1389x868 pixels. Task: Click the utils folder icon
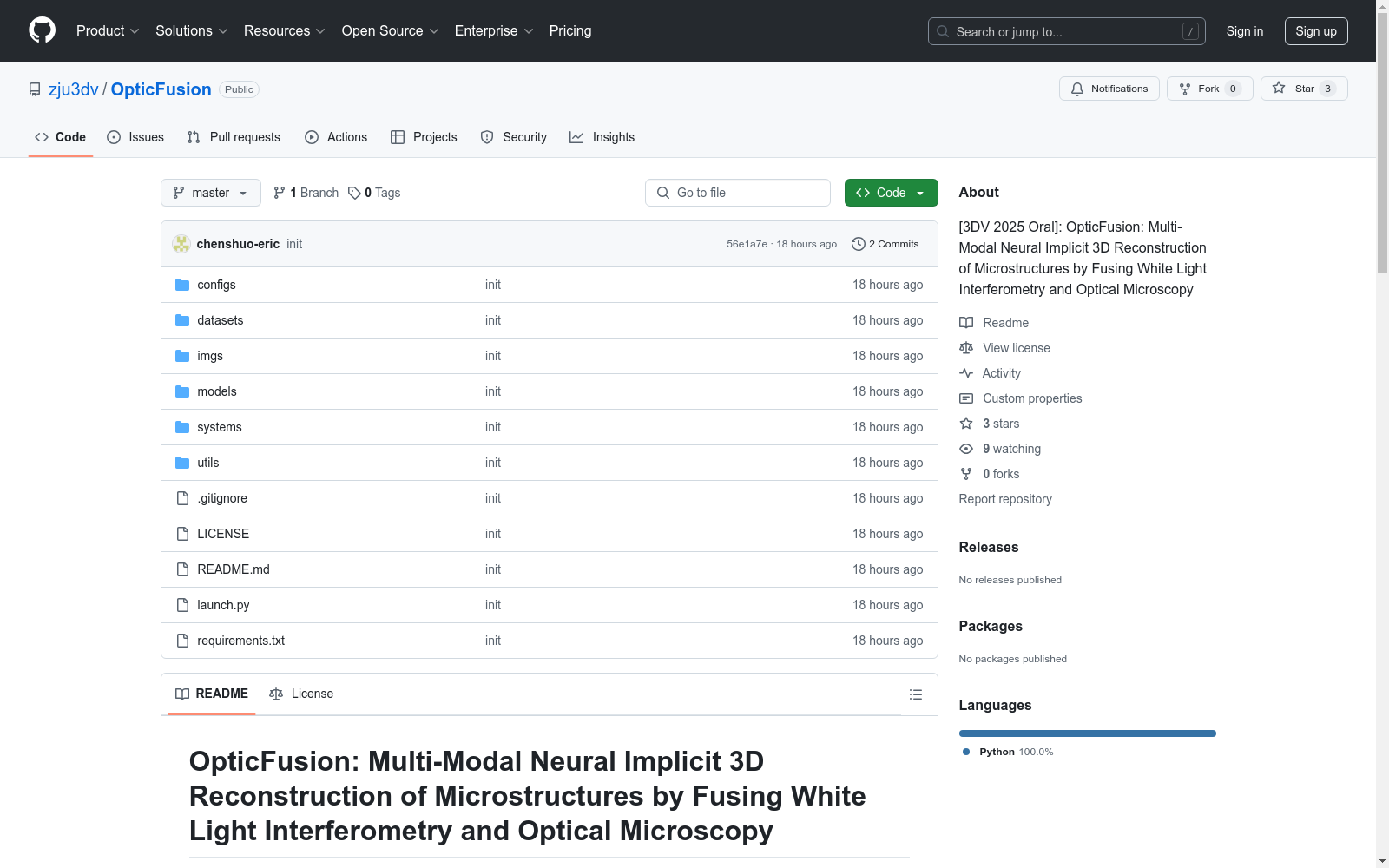coord(182,463)
